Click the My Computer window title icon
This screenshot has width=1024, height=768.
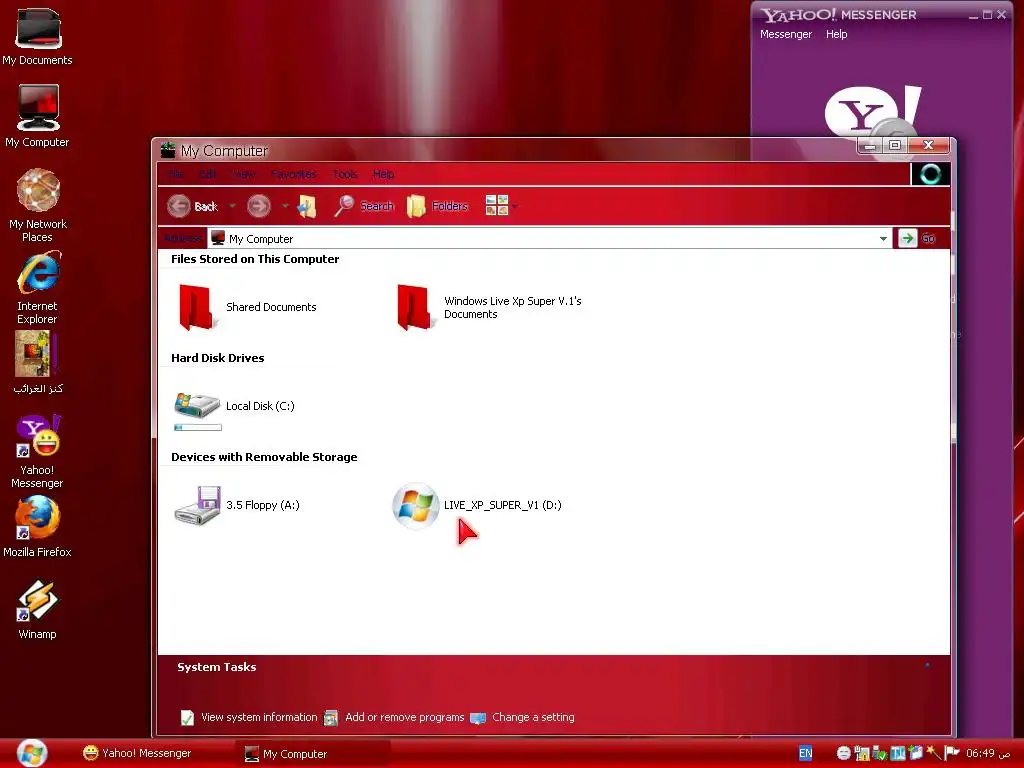[x=168, y=150]
